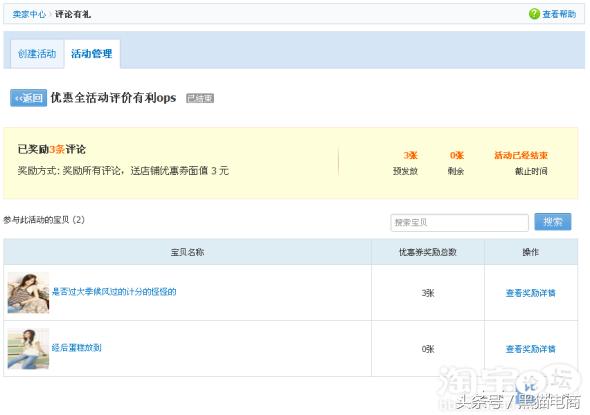Click the green help question-mark icon

click(x=534, y=14)
